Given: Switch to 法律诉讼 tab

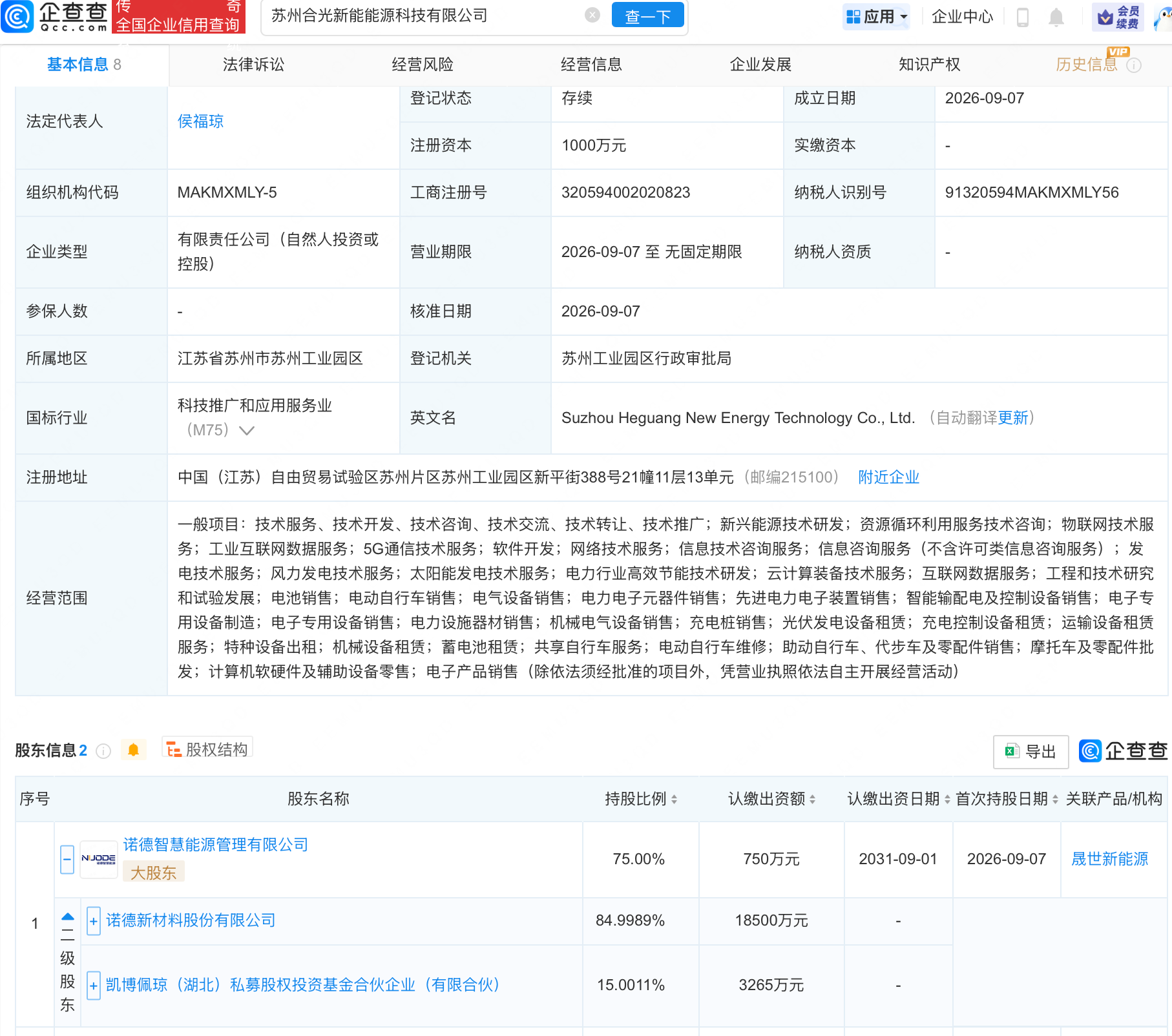Looking at the screenshot, I should pyautogui.click(x=253, y=65).
